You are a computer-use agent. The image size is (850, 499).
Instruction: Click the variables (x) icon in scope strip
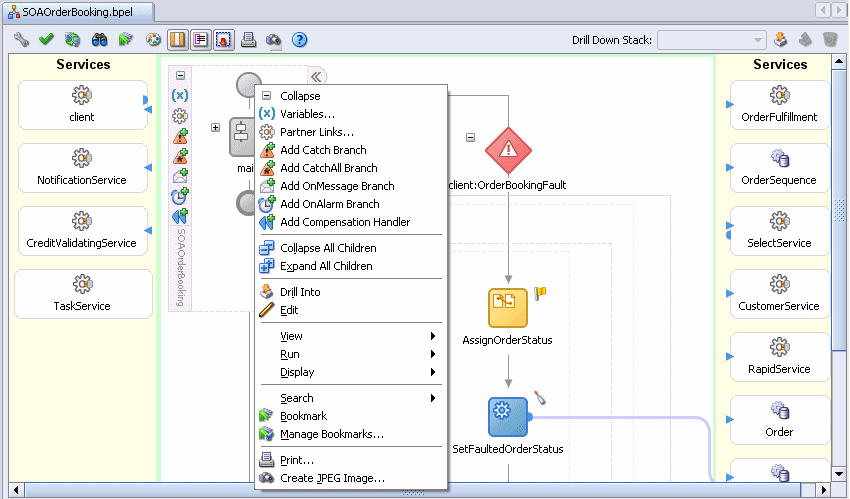tap(180, 95)
